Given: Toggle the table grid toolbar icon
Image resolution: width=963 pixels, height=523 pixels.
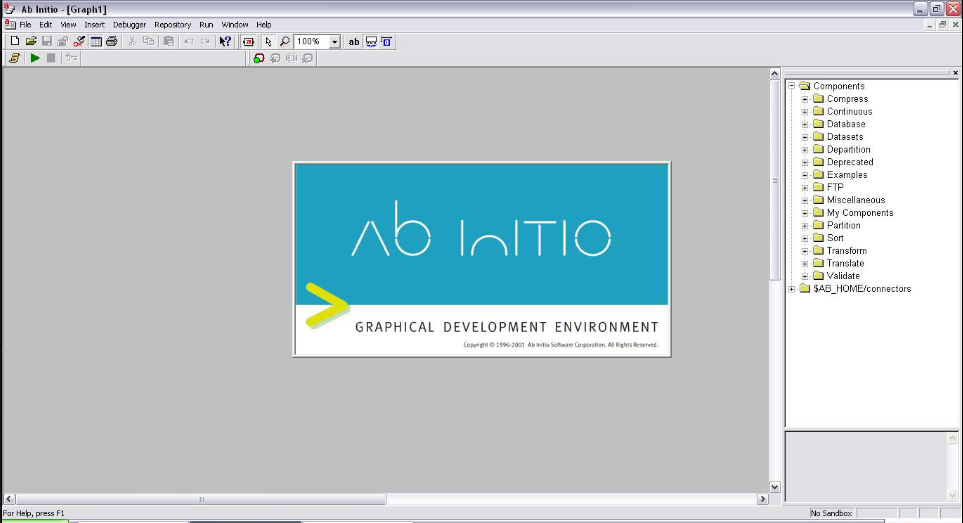Looking at the screenshot, I should point(96,41).
